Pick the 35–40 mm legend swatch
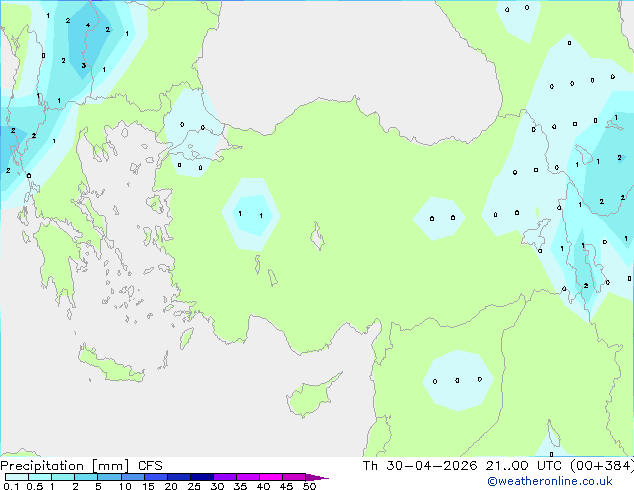 pos(248,477)
